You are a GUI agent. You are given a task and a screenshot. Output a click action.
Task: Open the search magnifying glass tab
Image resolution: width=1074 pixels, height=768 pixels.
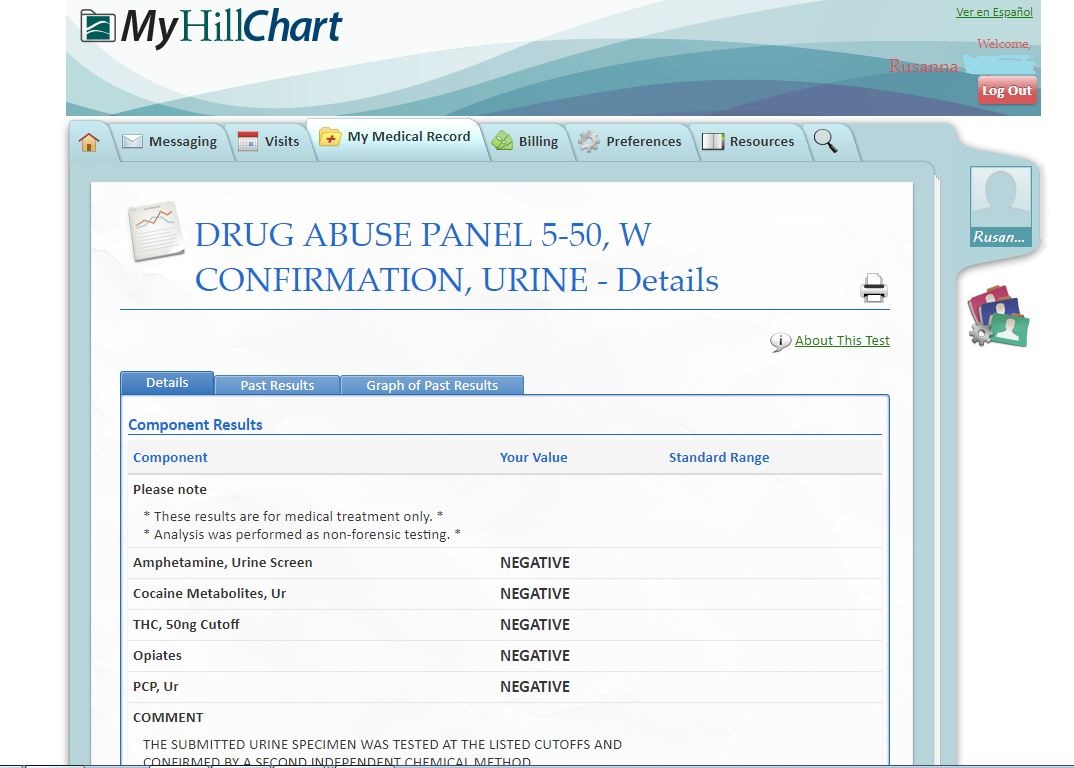click(x=825, y=141)
